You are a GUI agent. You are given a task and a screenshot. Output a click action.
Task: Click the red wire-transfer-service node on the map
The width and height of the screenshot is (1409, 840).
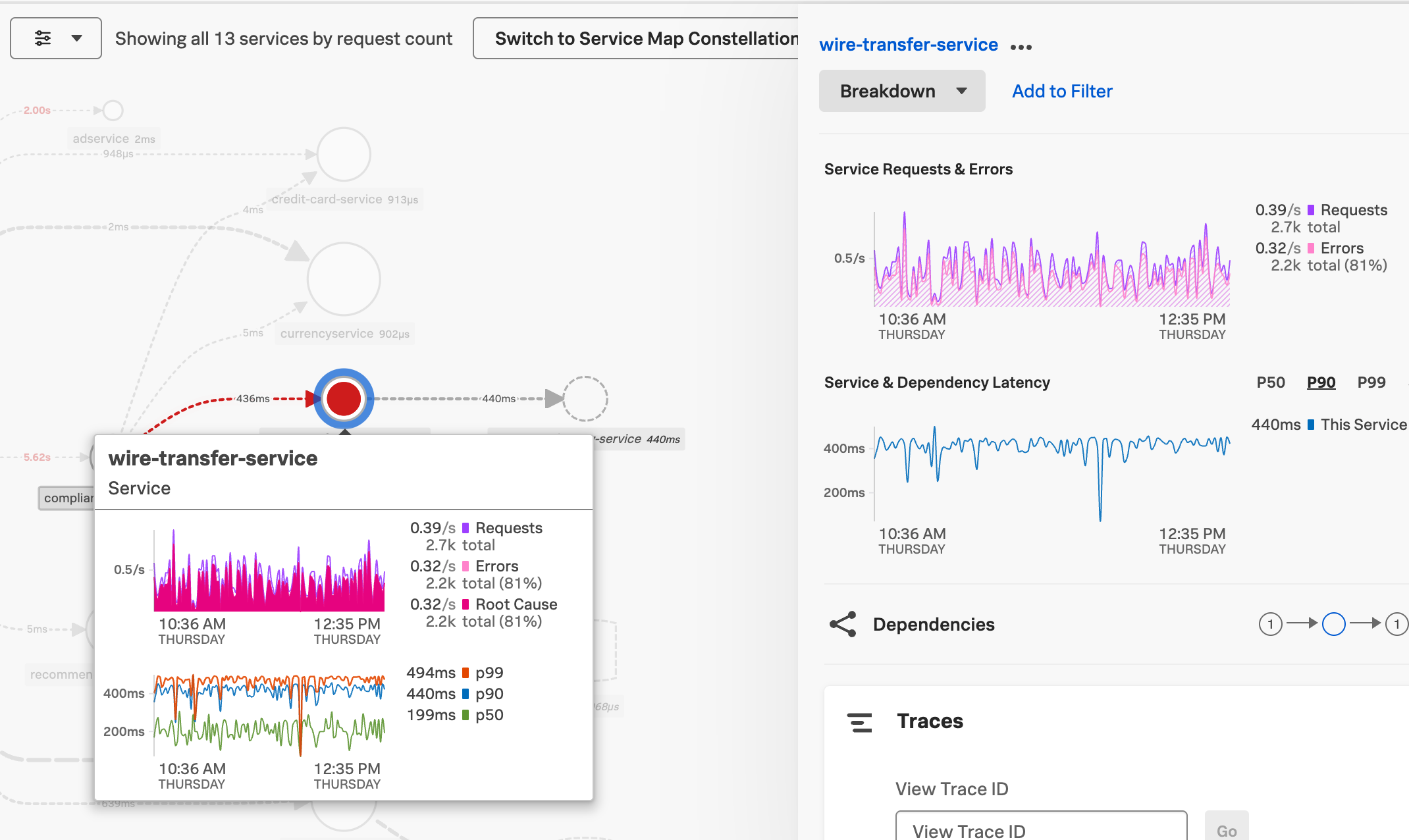[x=343, y=398]
